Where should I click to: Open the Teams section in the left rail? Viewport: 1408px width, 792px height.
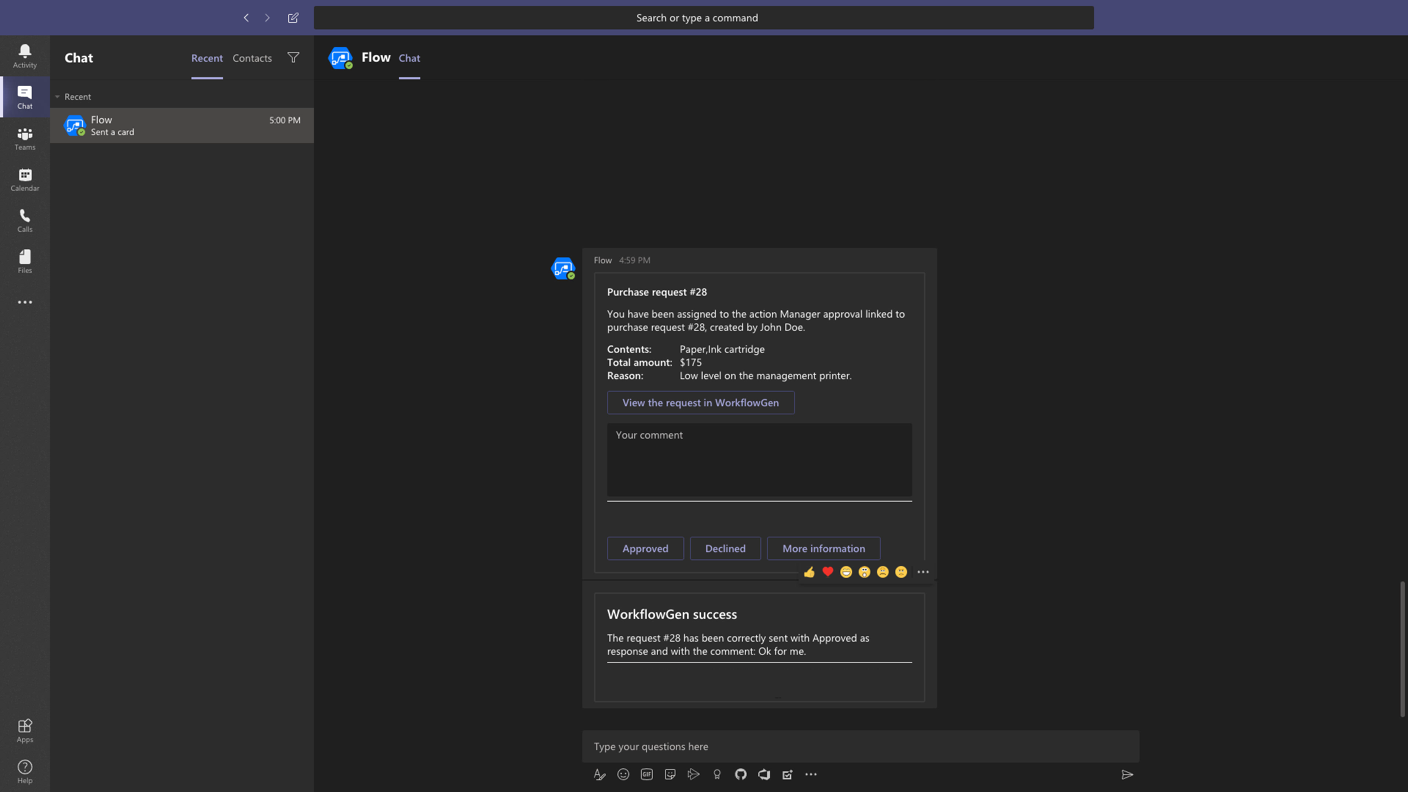25,138
